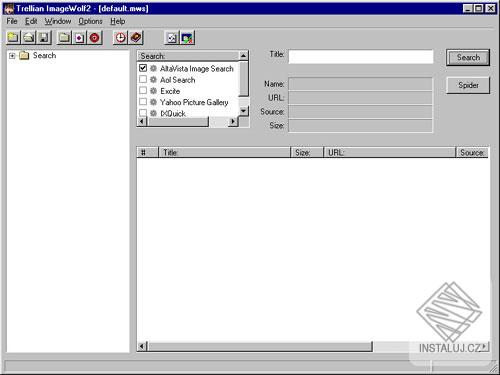
Task: Click the gear icon beside Yahoo Picture Gallery
Action: coord(153,102)
